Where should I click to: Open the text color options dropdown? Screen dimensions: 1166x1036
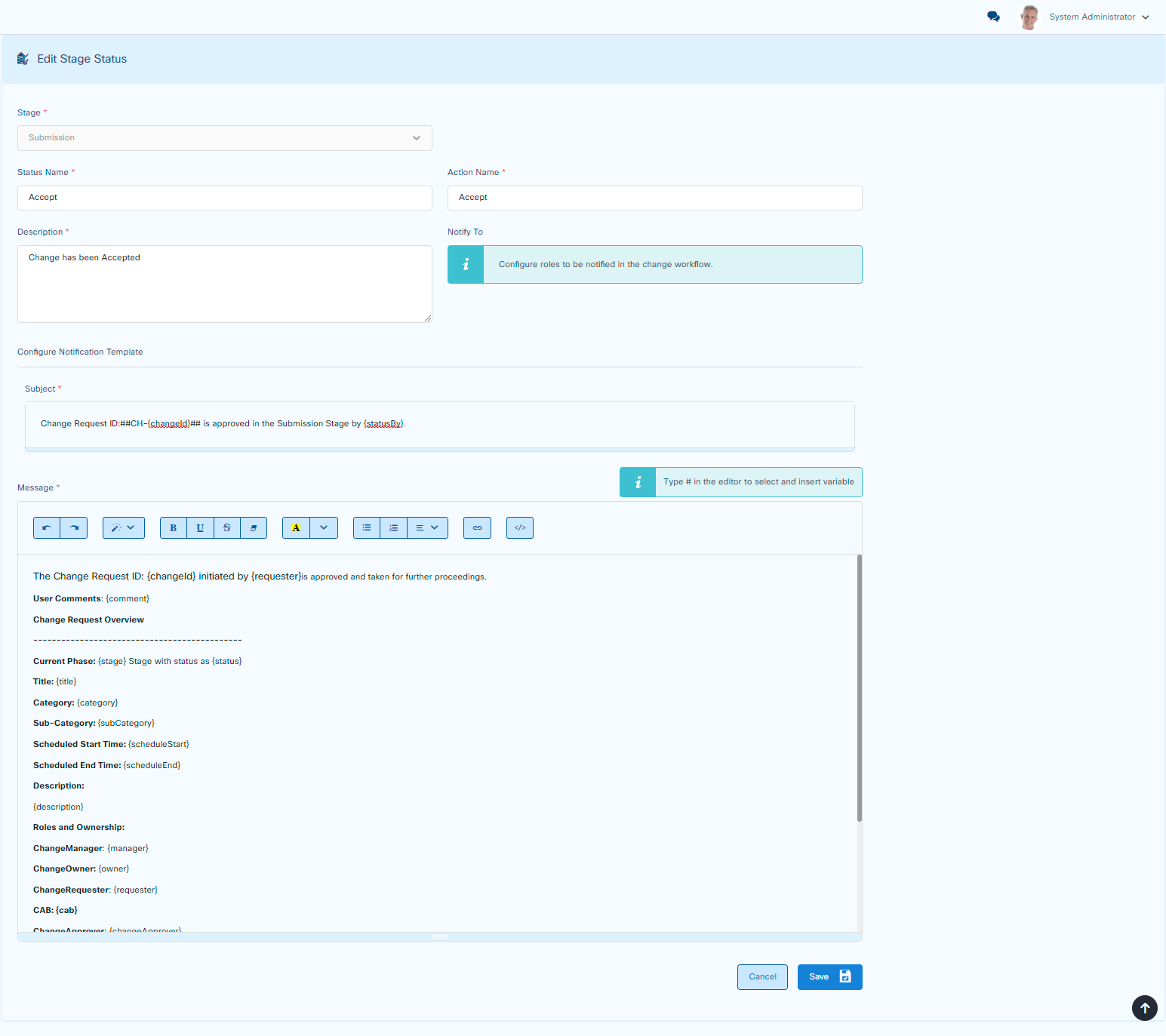point(324,527)
